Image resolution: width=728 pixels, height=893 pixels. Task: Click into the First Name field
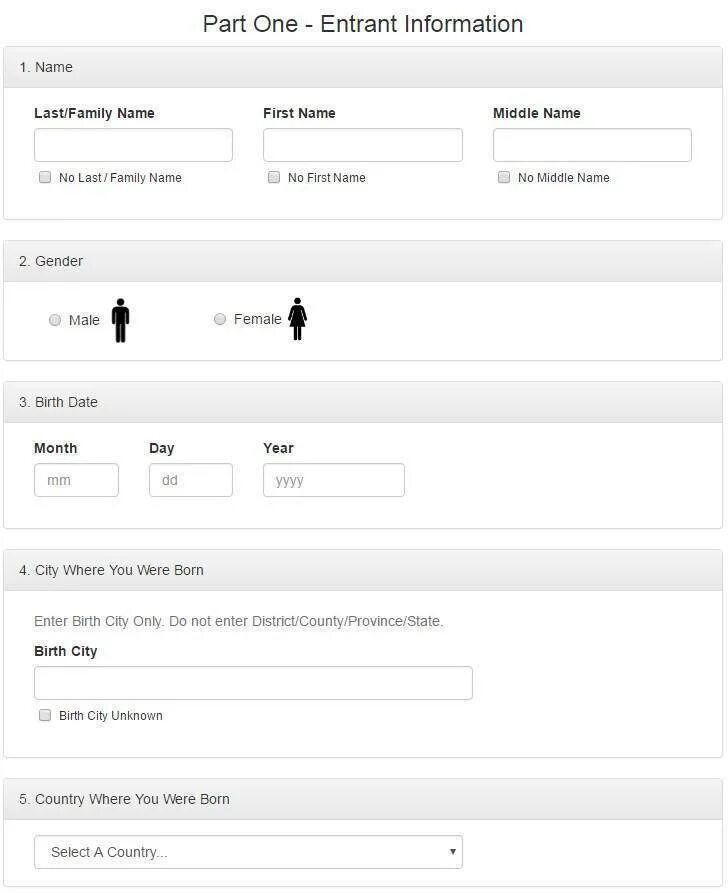[x=362, y=145]
